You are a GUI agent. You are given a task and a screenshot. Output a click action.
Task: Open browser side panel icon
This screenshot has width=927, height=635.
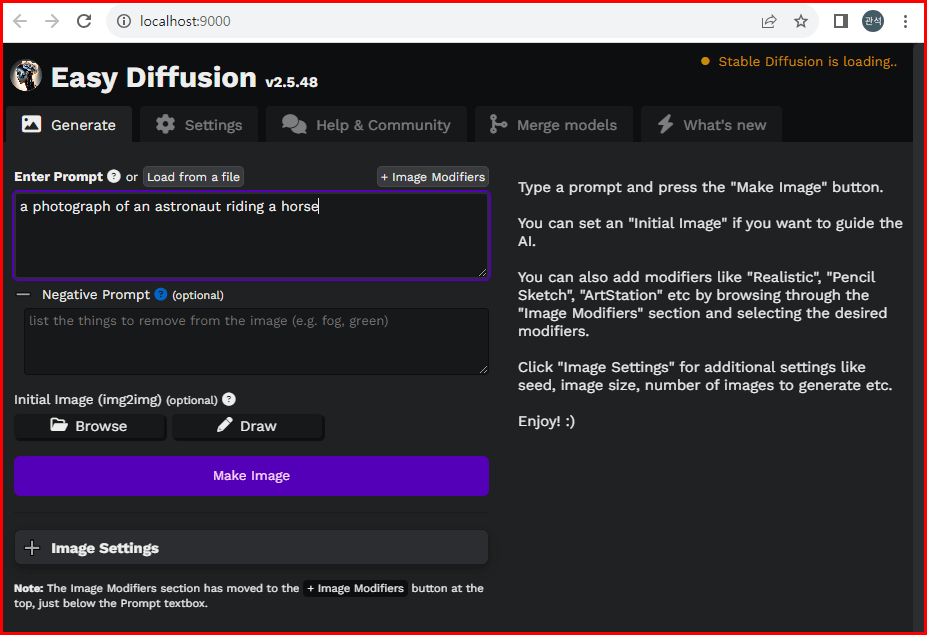click(841, 22)
